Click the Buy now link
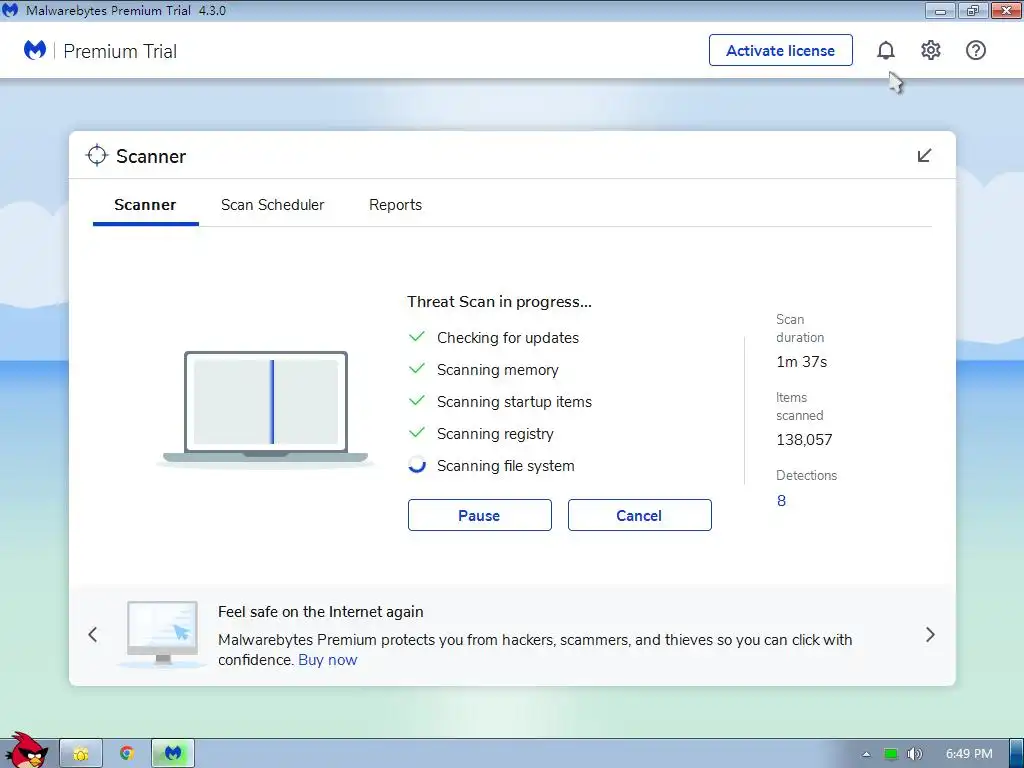Image resolution: width=1024 pixels, height=768 pixels. pyautogui.click(x=327, y=660)
